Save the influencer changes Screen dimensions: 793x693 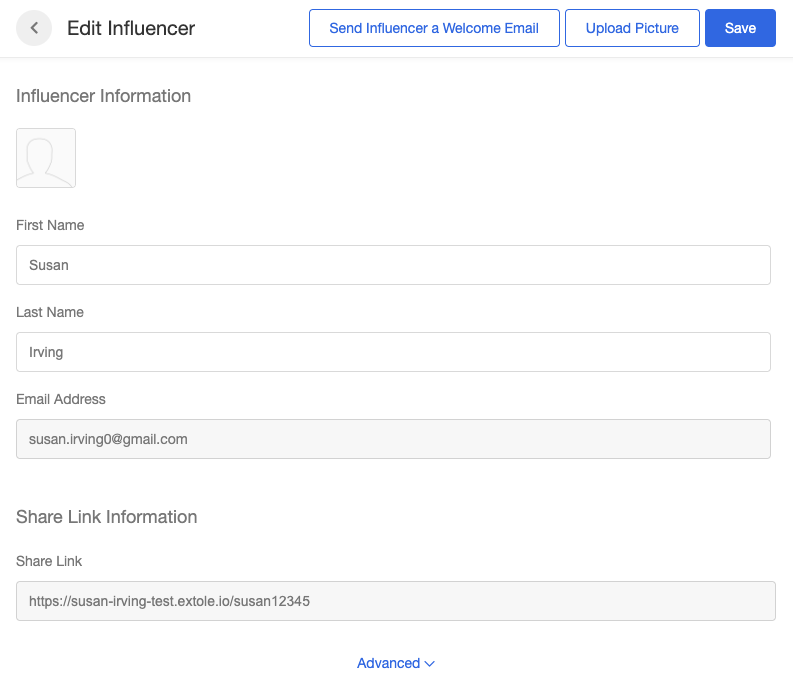740,28
